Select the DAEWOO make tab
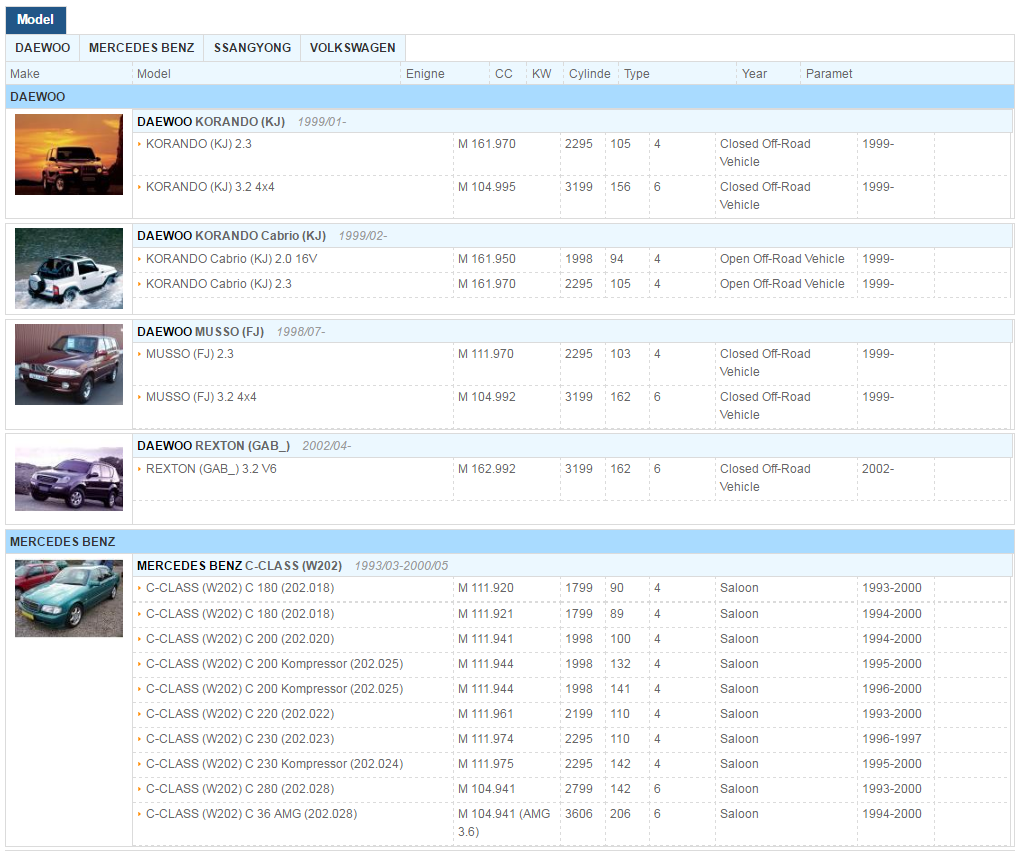 (x=43, y=48)
